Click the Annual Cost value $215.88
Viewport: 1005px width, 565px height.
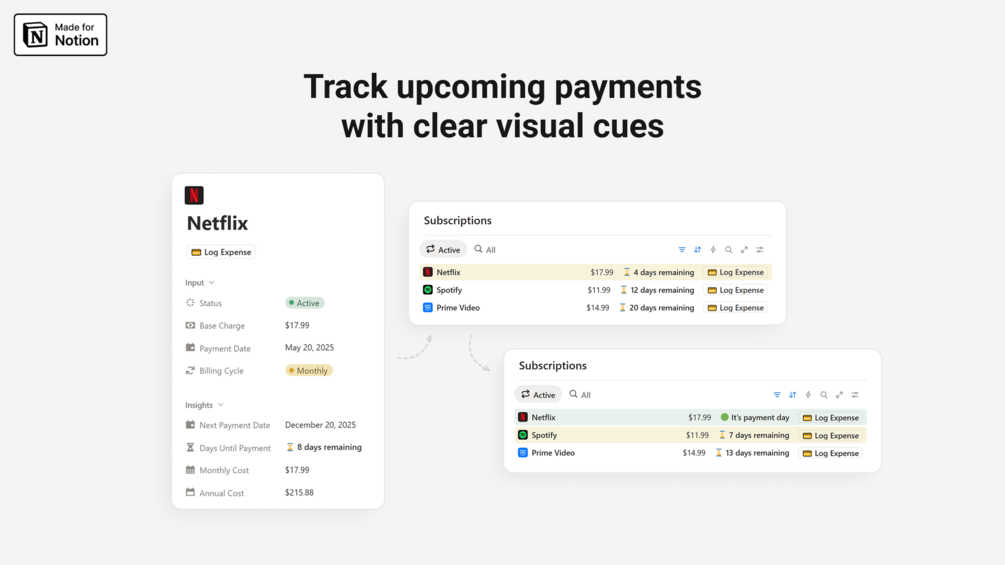tap(299, 493)
